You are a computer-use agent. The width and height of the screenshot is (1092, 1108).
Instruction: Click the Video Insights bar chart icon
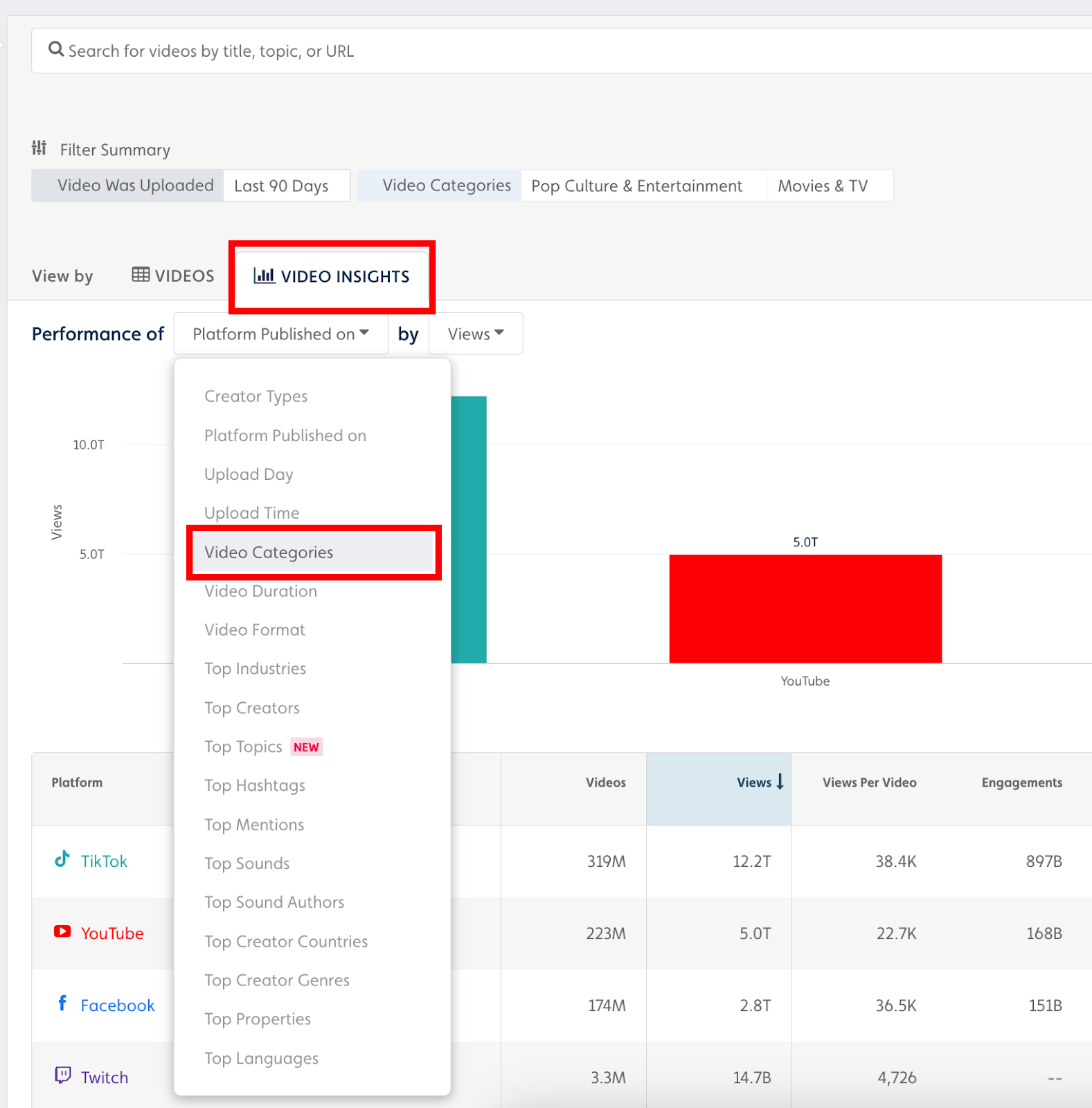click(x=264, y=276)
